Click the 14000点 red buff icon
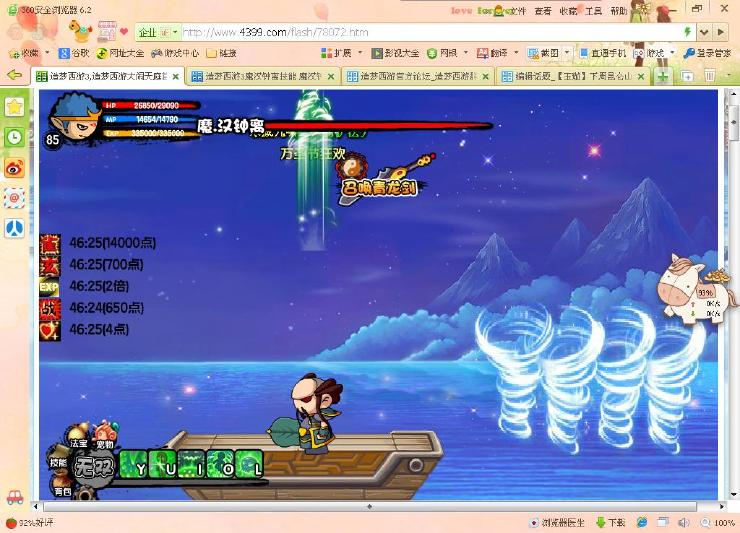The height and width of the screenshot is (533, 740). (50, 244)
